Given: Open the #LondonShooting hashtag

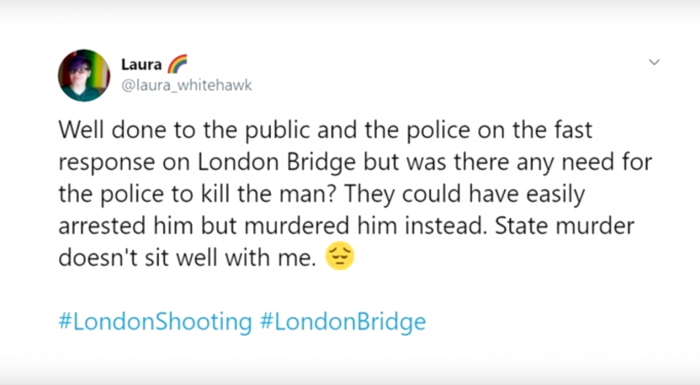Looking at the screenshot, I should (155, 322).
